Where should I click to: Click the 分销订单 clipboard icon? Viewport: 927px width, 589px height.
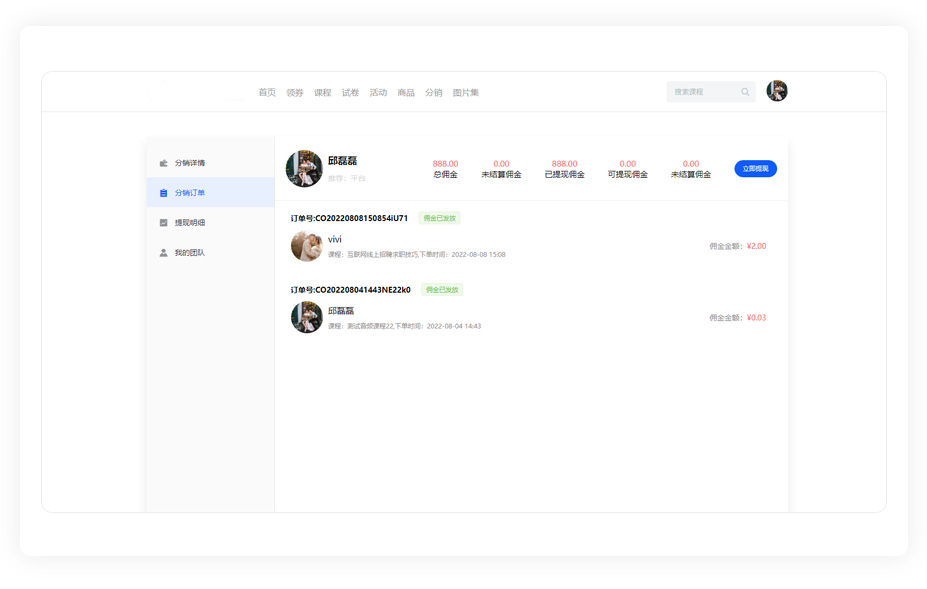tap(164, 193)
